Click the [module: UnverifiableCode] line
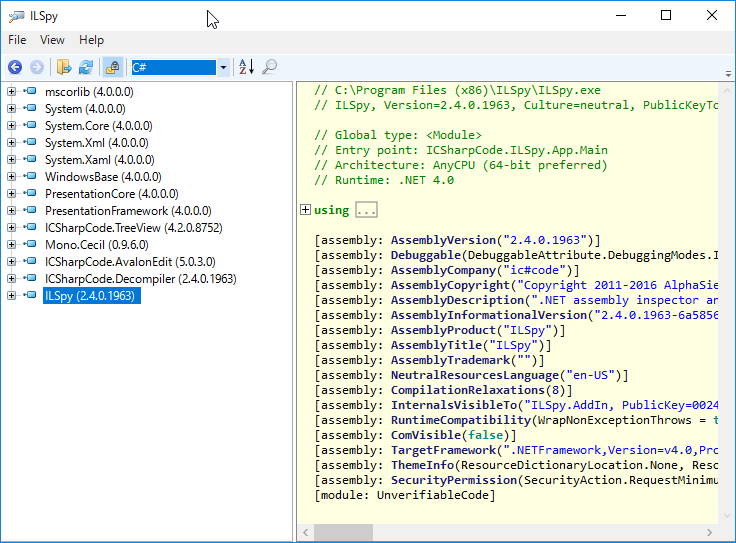Screen dimensions: 736x543 point(405,496)
